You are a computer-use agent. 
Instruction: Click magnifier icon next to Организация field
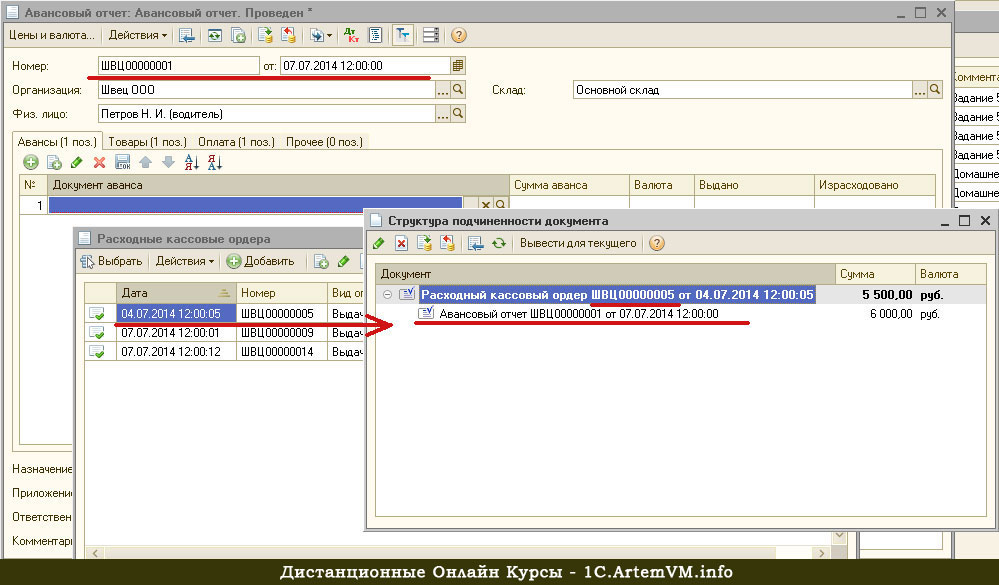(x=459, y=90)
